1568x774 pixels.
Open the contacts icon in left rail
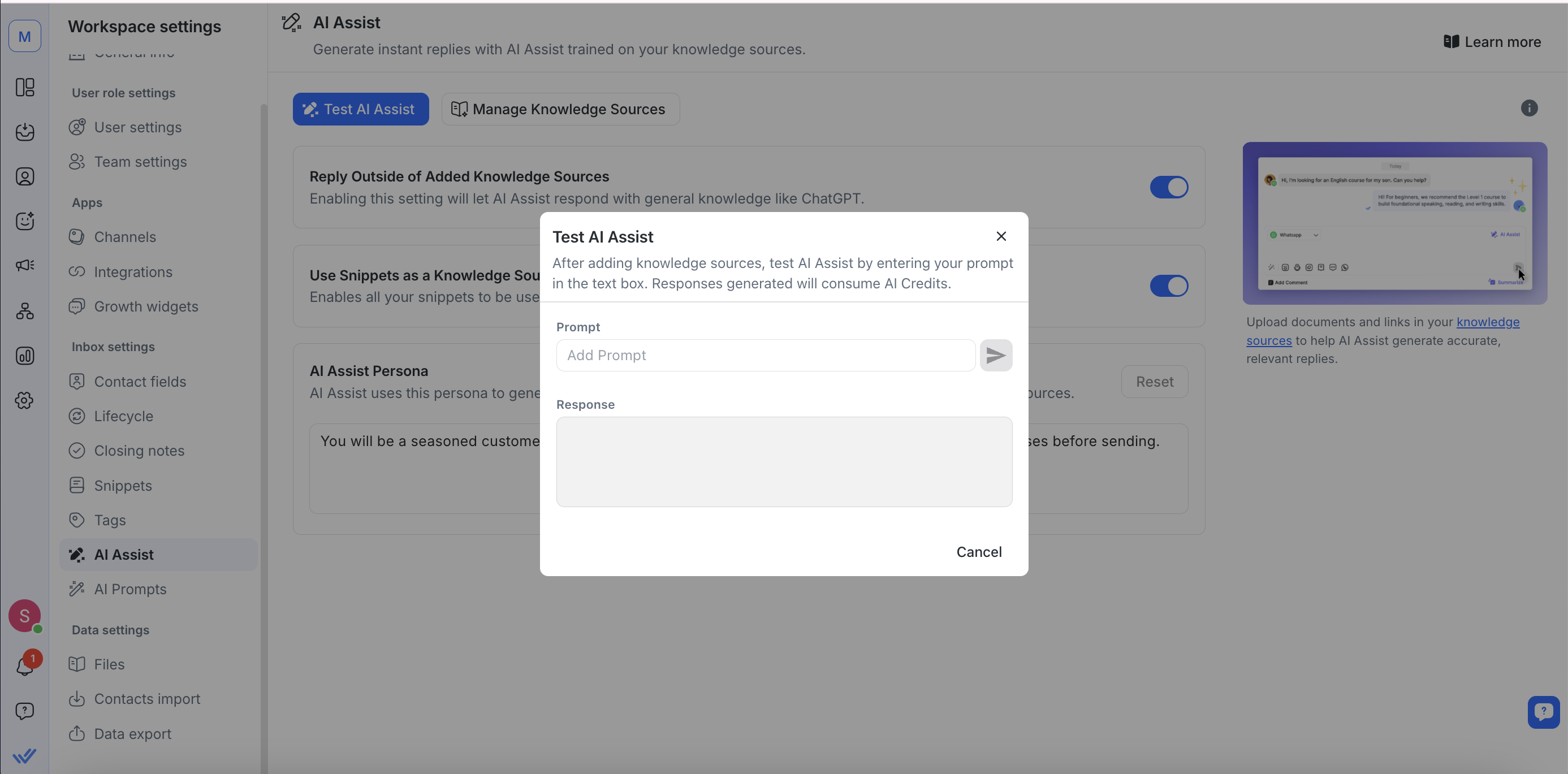24,176
